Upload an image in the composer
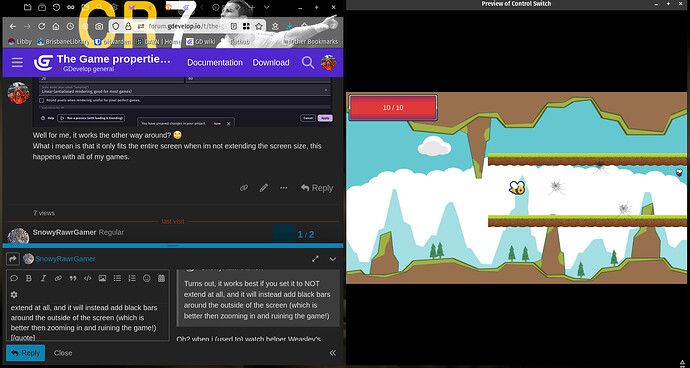Viewport: 690px width, 368px height. tap(103, 278)
